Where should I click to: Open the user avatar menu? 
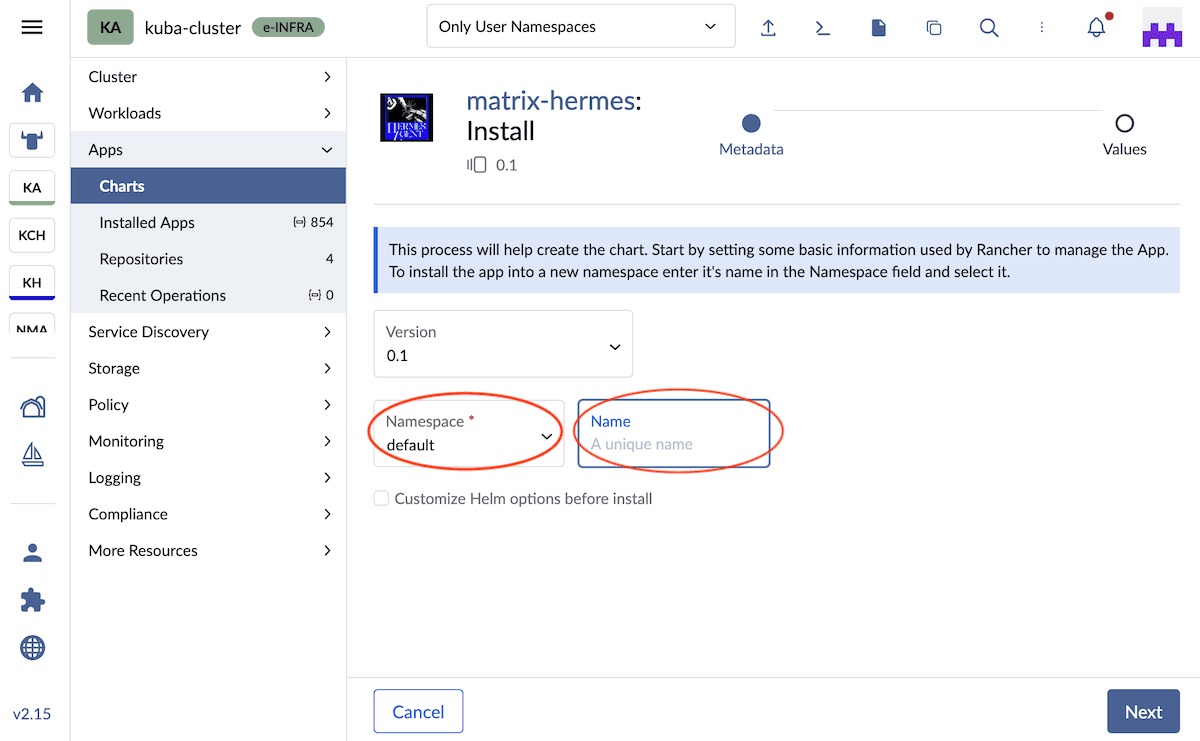(1162, 27)
